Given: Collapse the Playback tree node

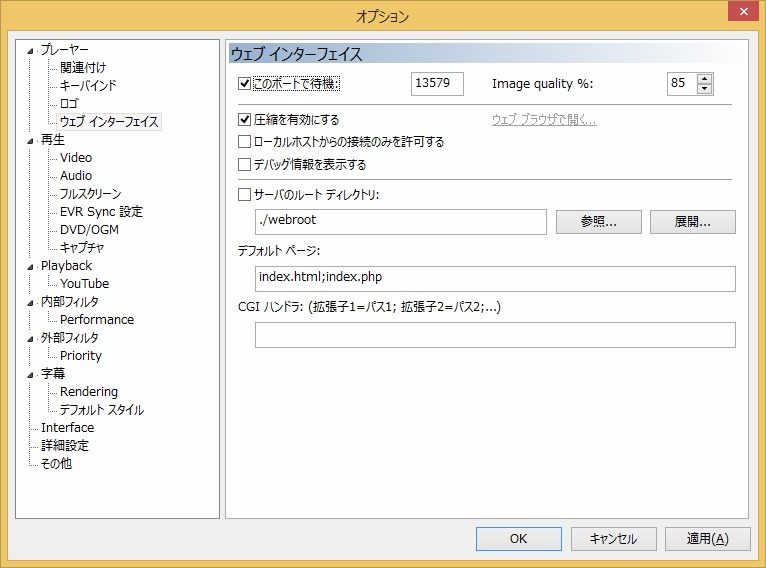Looking at the screenshot, I should [30, 267].
